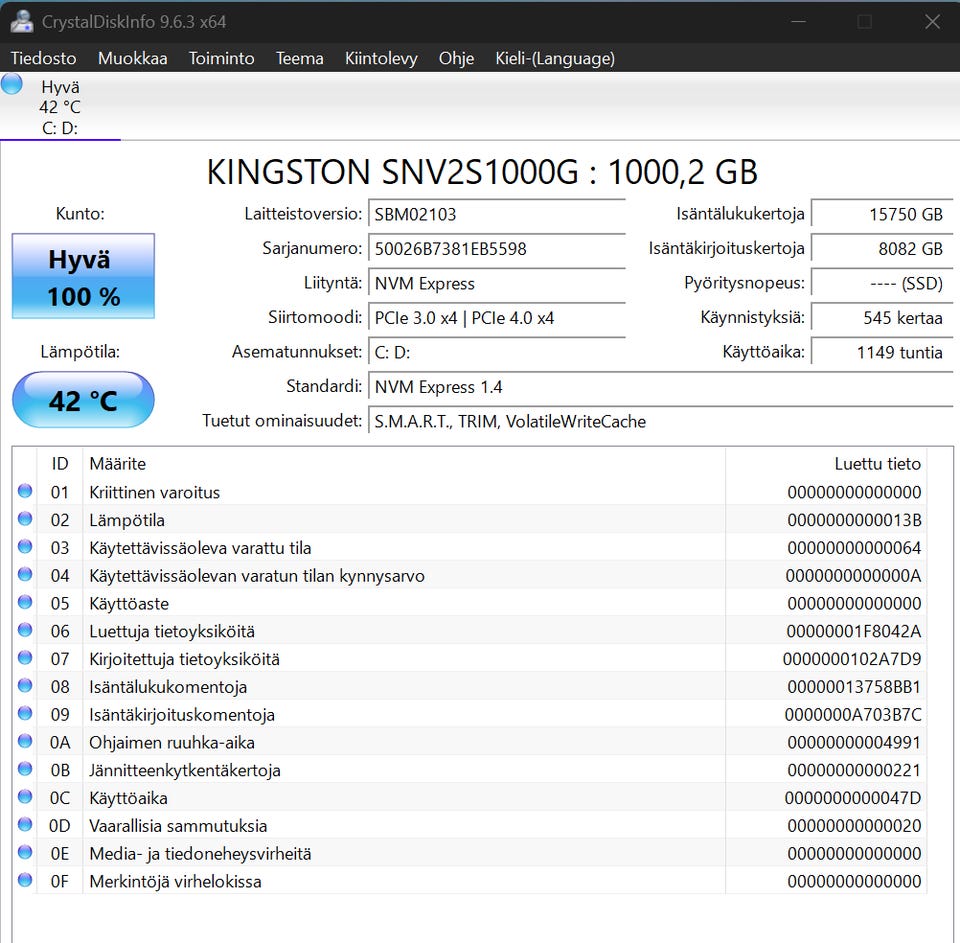The width and height of the screenshot is (960, 943).
Task: Open the Kiintolevy menu
Action: [381, 58]
